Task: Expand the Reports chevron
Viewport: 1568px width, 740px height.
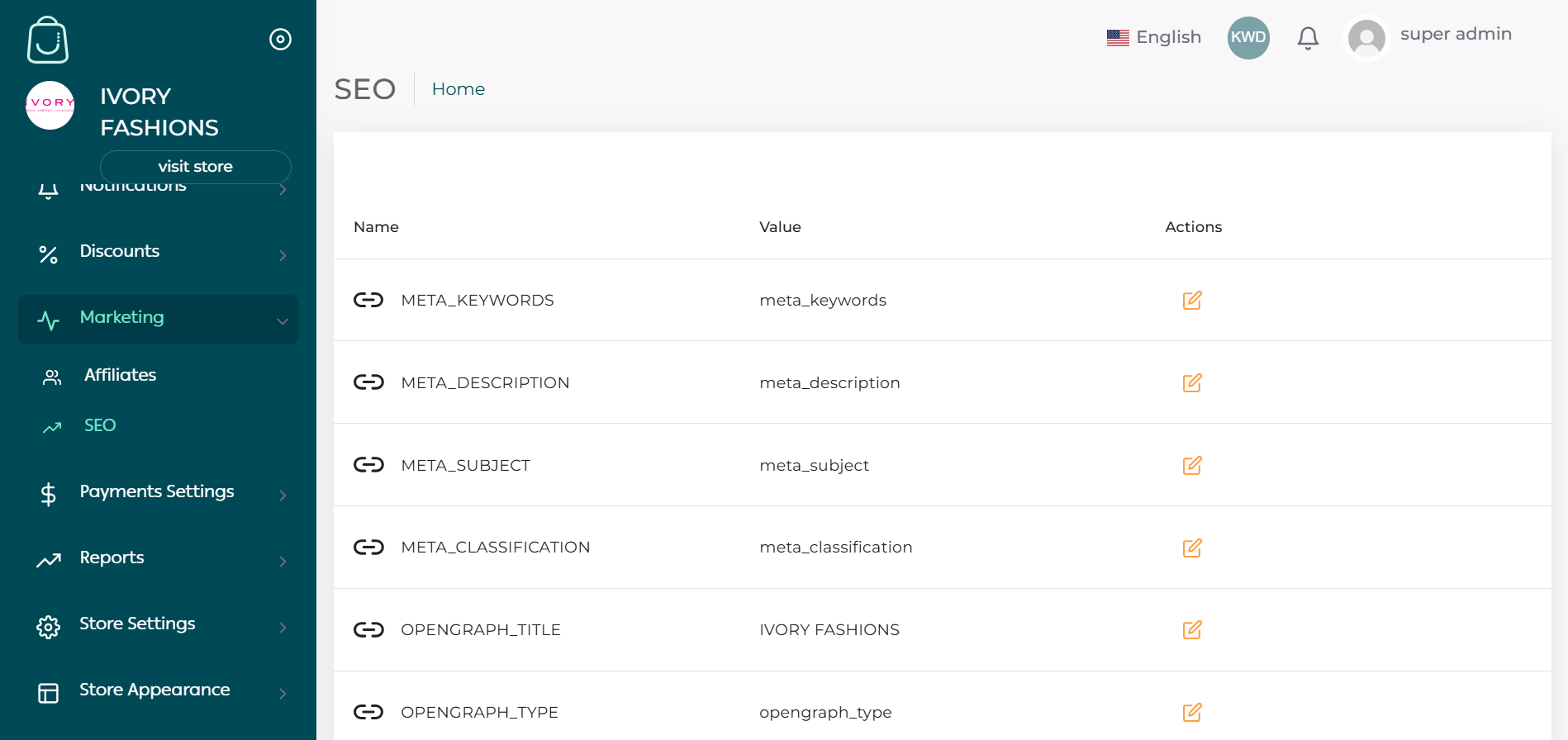Action: pos(283,562)
